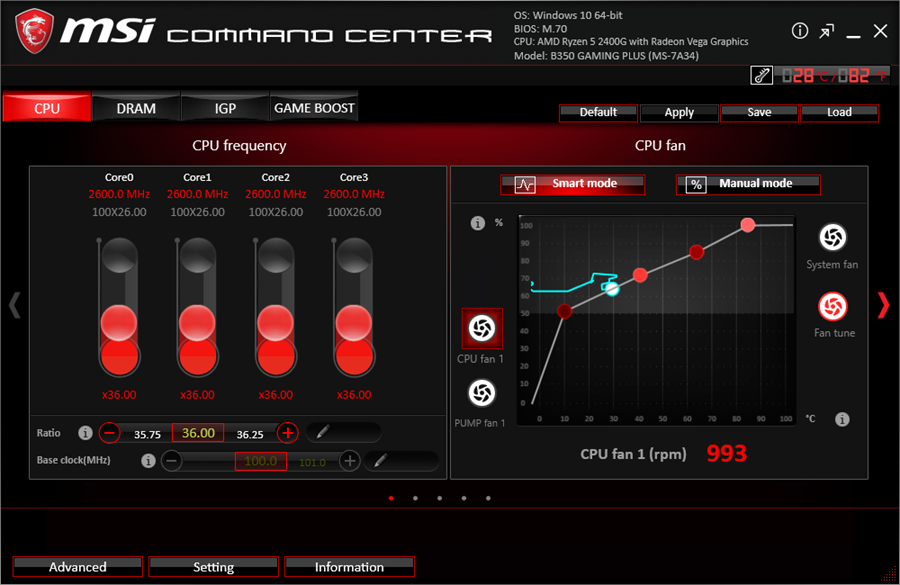
Task: Click the Core0 frequency slider knob
Action: coord(119,325)
